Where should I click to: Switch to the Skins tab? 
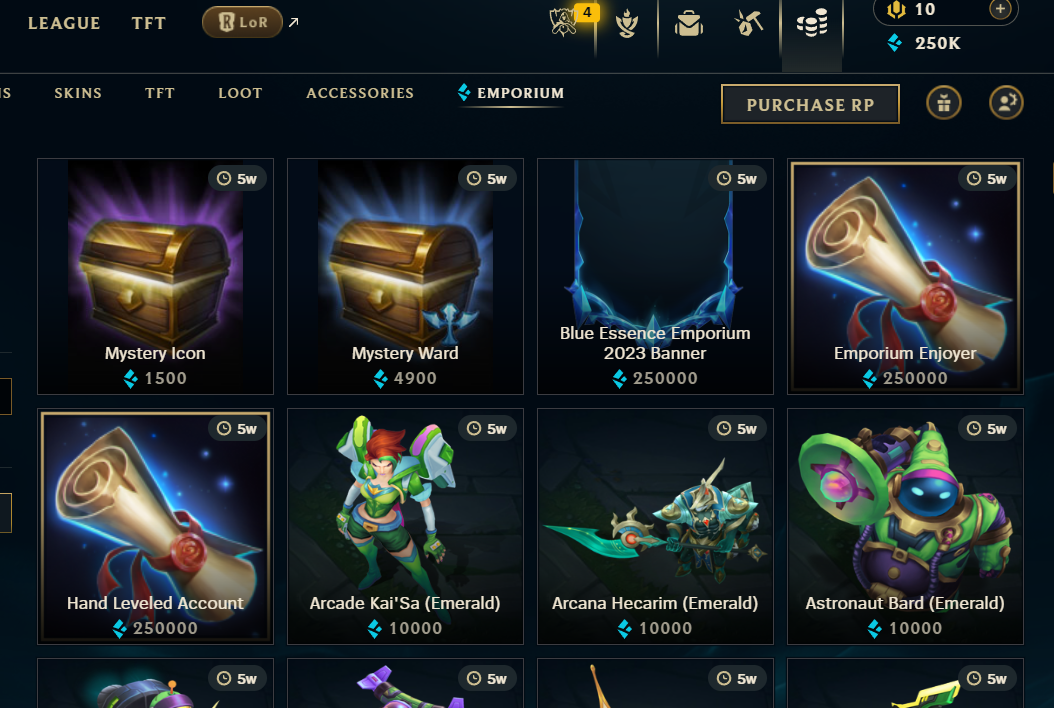[x=78, y=93]
